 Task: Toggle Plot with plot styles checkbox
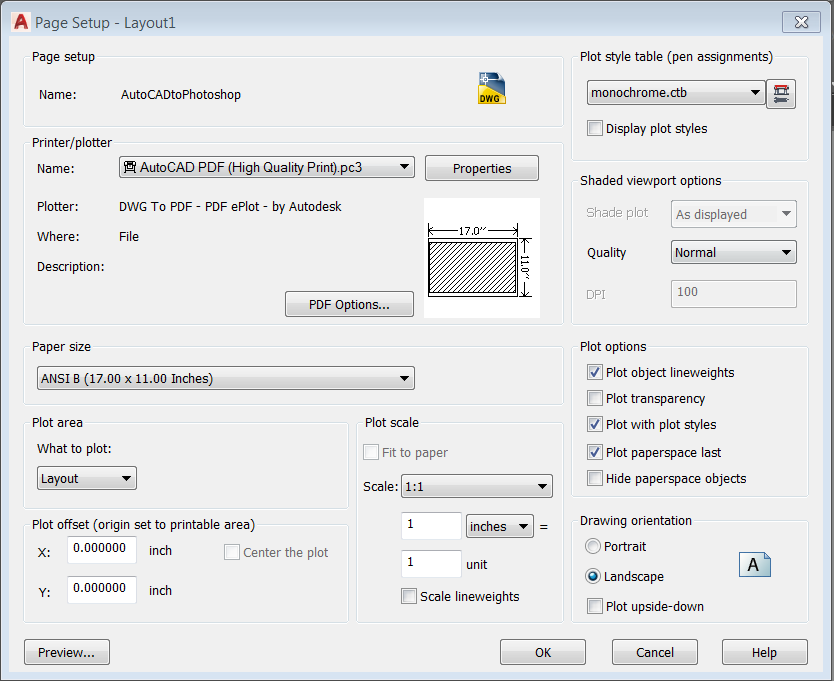595,424
